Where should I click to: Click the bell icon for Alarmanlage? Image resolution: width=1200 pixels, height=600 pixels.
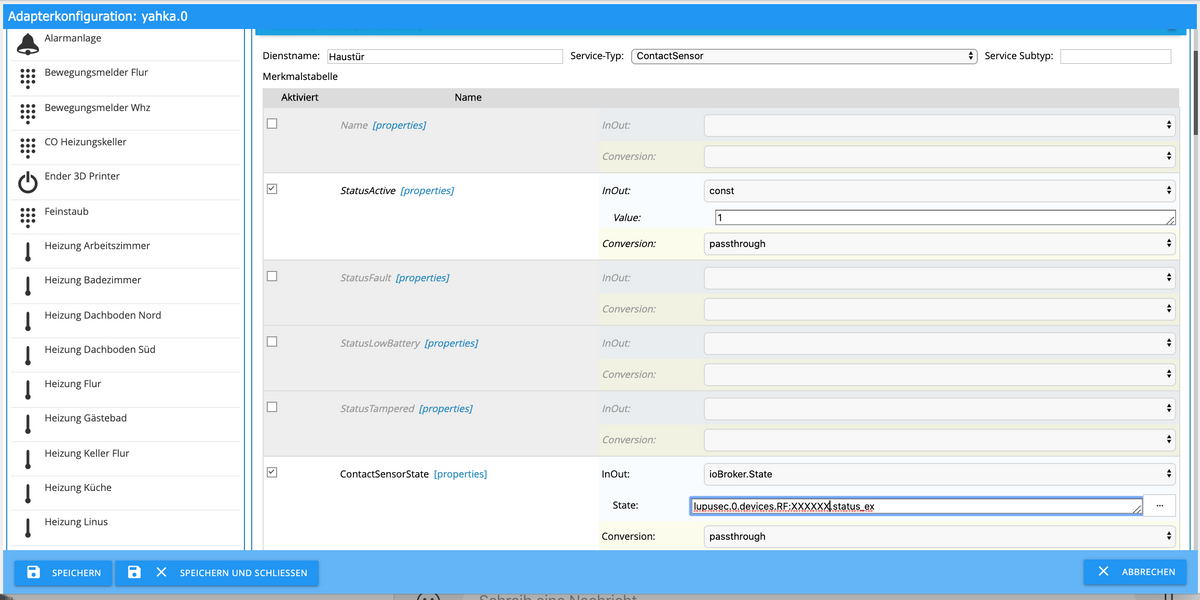(x=28, y=44)
